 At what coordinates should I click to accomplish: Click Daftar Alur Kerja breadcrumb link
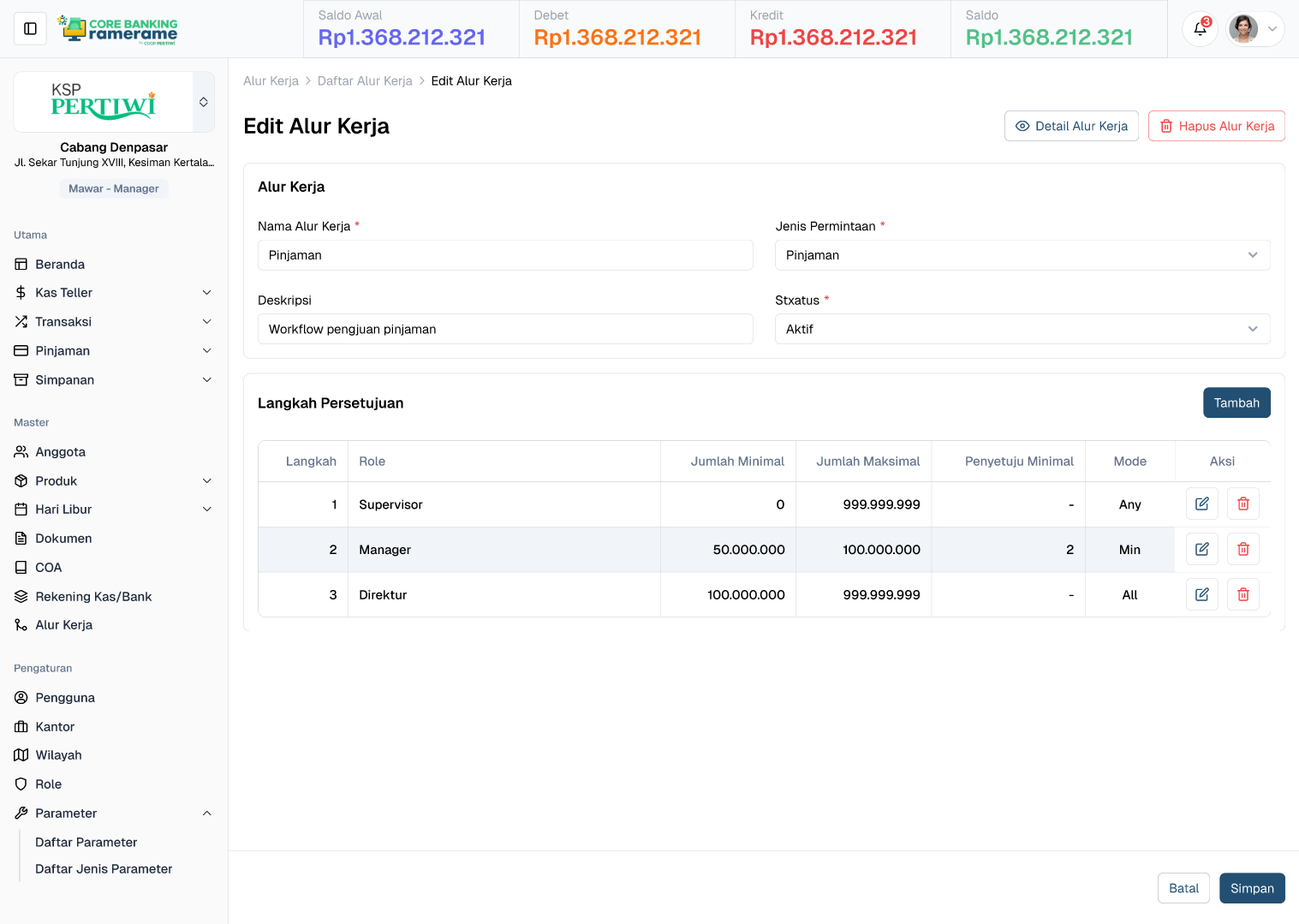coord(365,81)
